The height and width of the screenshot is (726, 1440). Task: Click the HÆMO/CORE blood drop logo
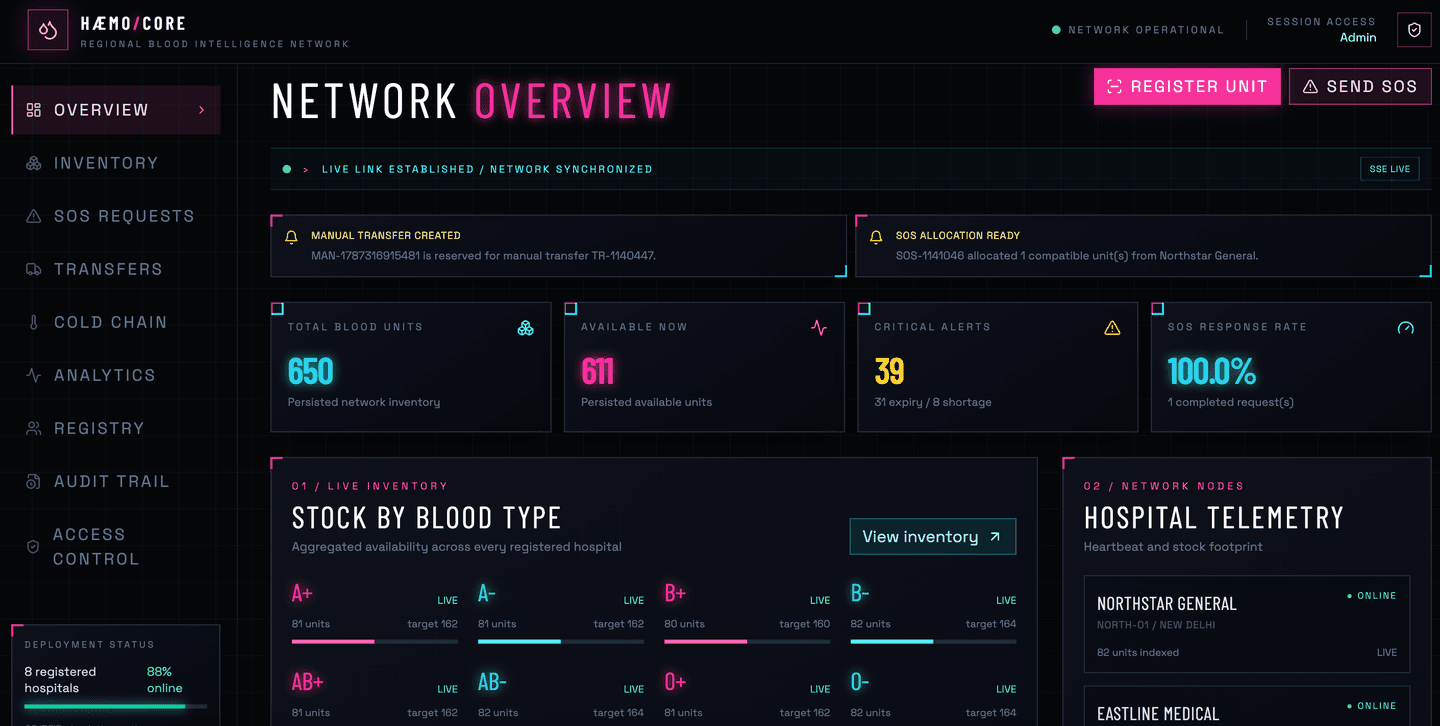[48, 30]
